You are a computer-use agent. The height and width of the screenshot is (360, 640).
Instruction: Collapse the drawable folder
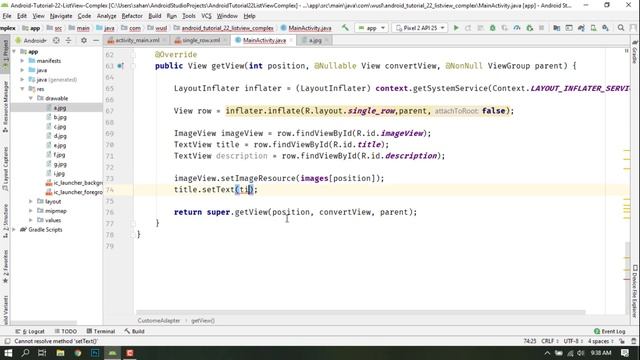coord(31,98)
